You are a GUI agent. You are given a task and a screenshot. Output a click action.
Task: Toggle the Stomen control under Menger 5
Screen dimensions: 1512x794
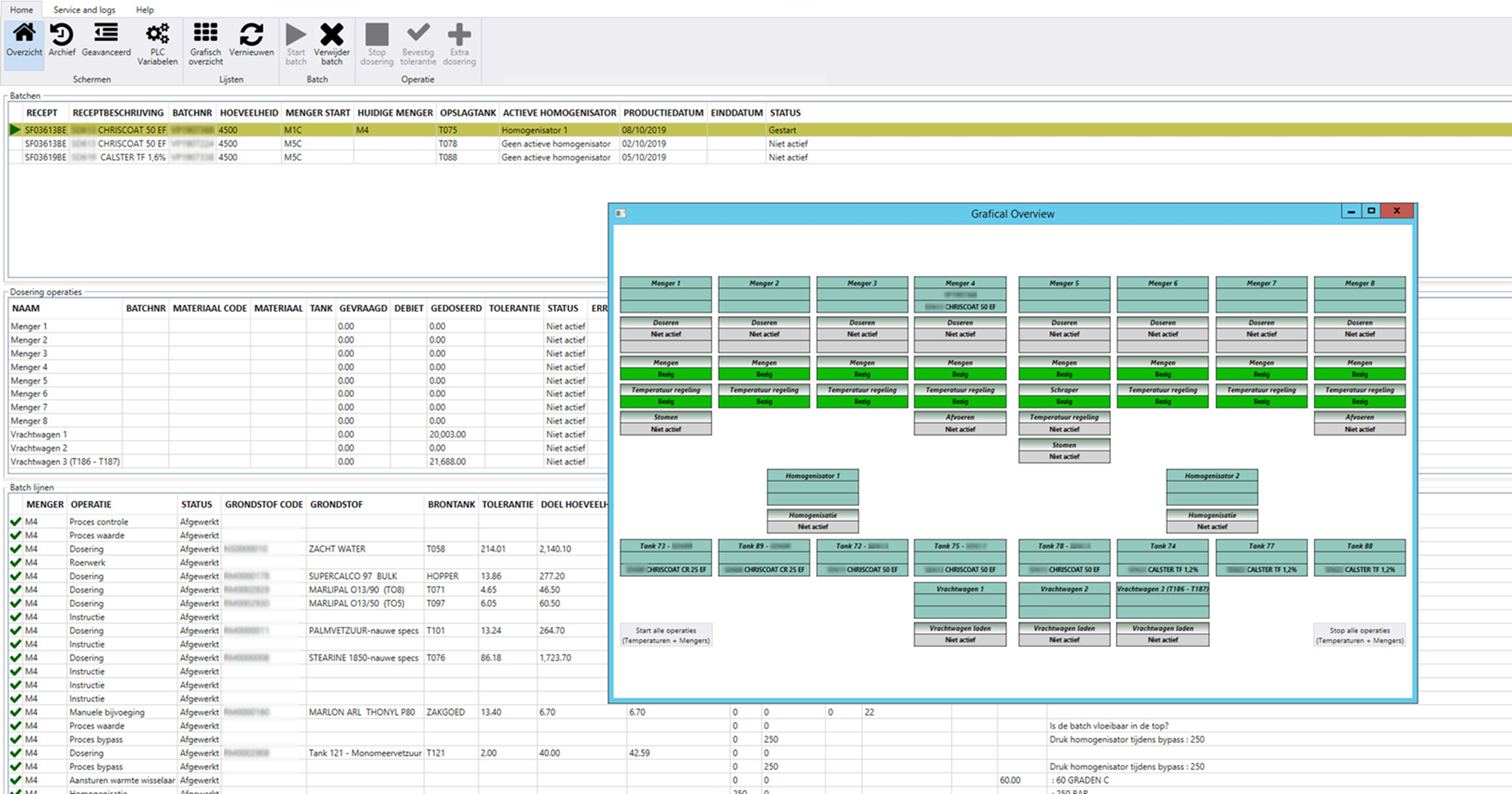1064,450
